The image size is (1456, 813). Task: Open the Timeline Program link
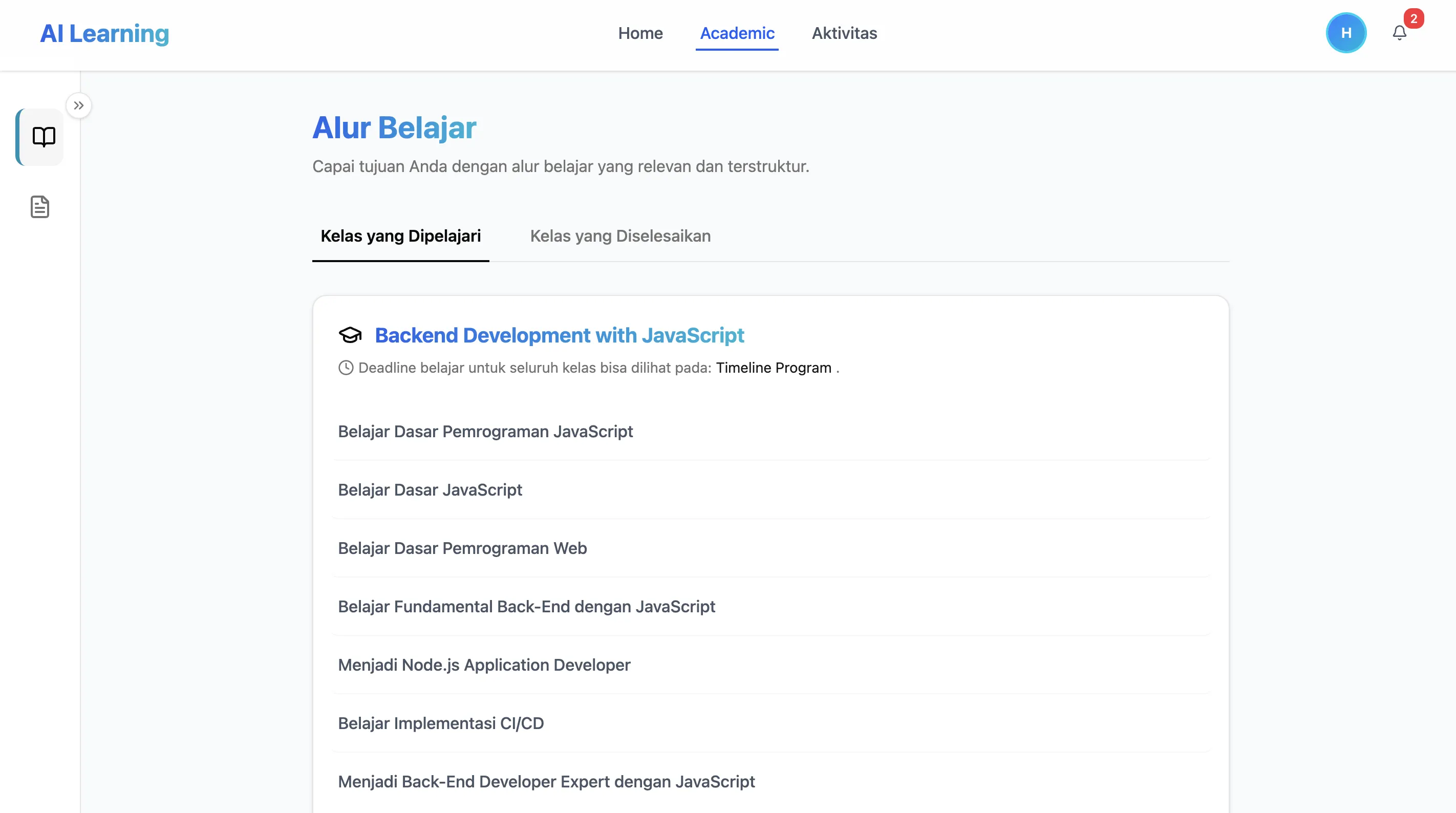pyautogui.click(x=773, y=368)
